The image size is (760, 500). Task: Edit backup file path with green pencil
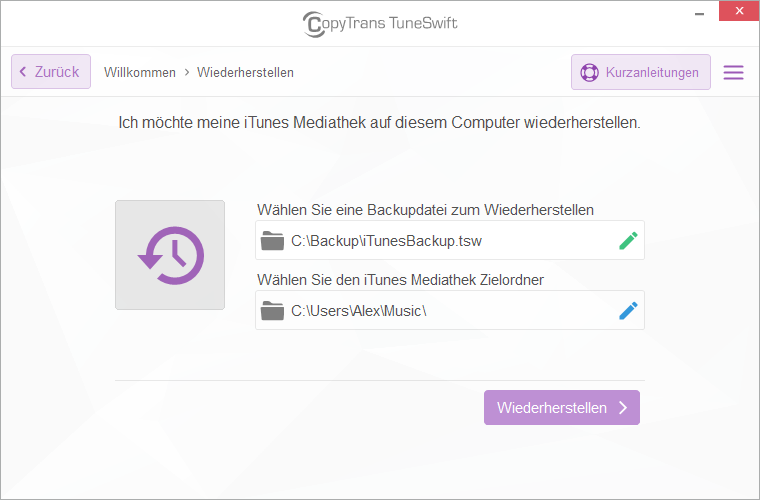point(628,240)
